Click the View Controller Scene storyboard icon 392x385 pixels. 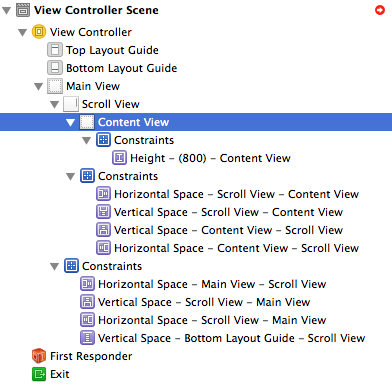tap(23, 10)
